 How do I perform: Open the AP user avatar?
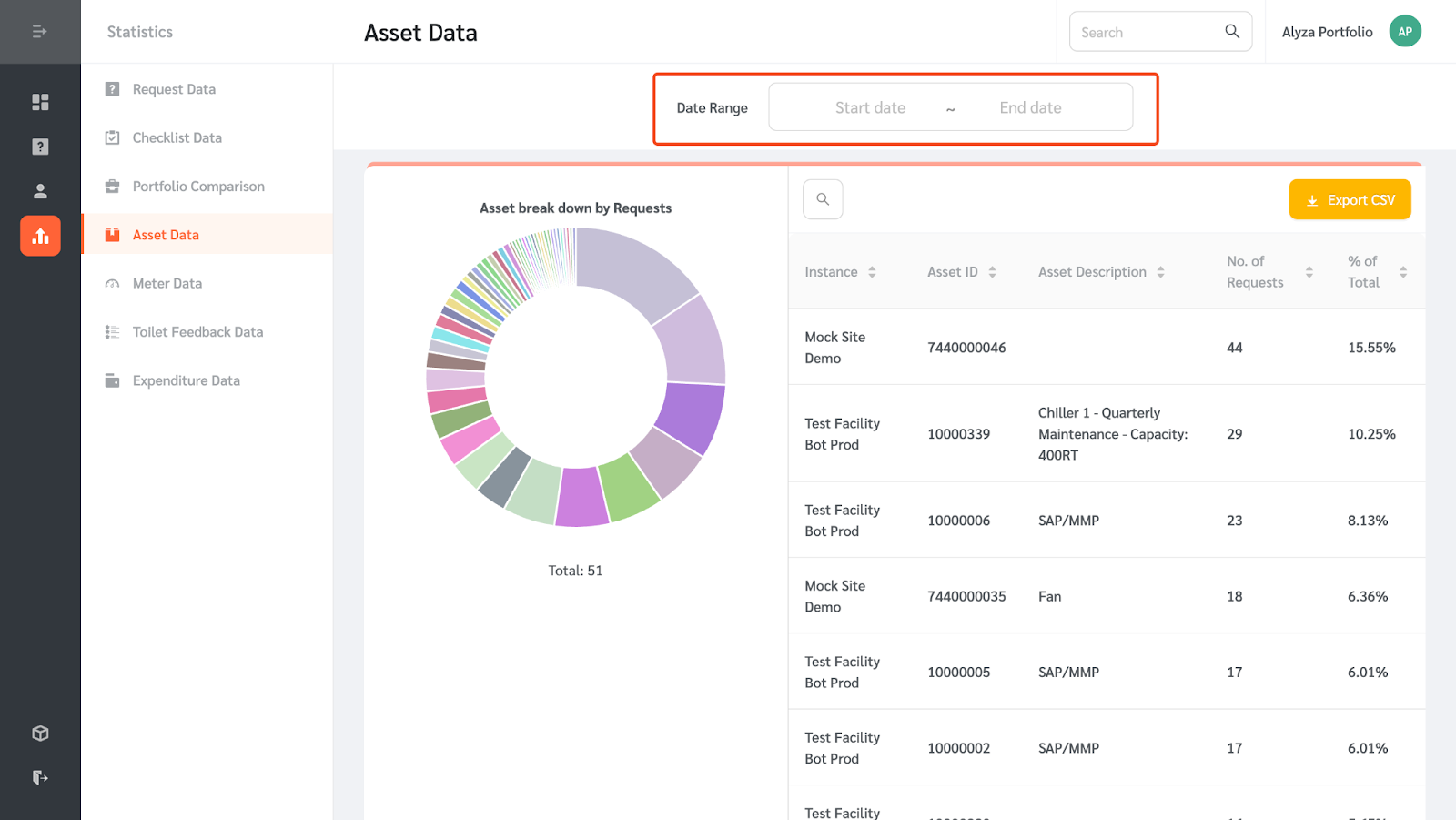coord(1405,32)
